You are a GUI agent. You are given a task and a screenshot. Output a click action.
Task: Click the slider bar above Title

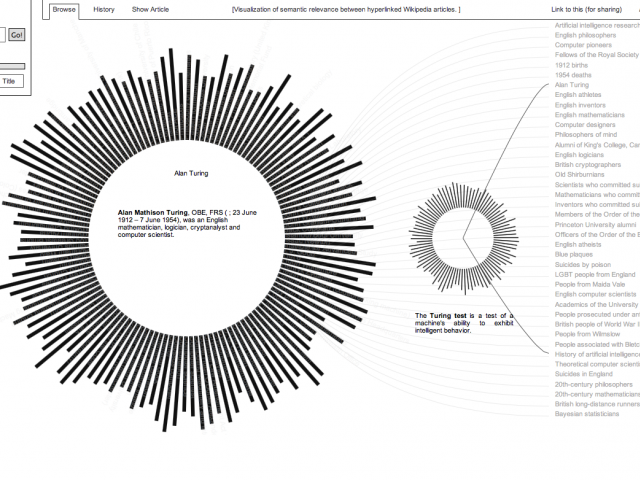12,66
